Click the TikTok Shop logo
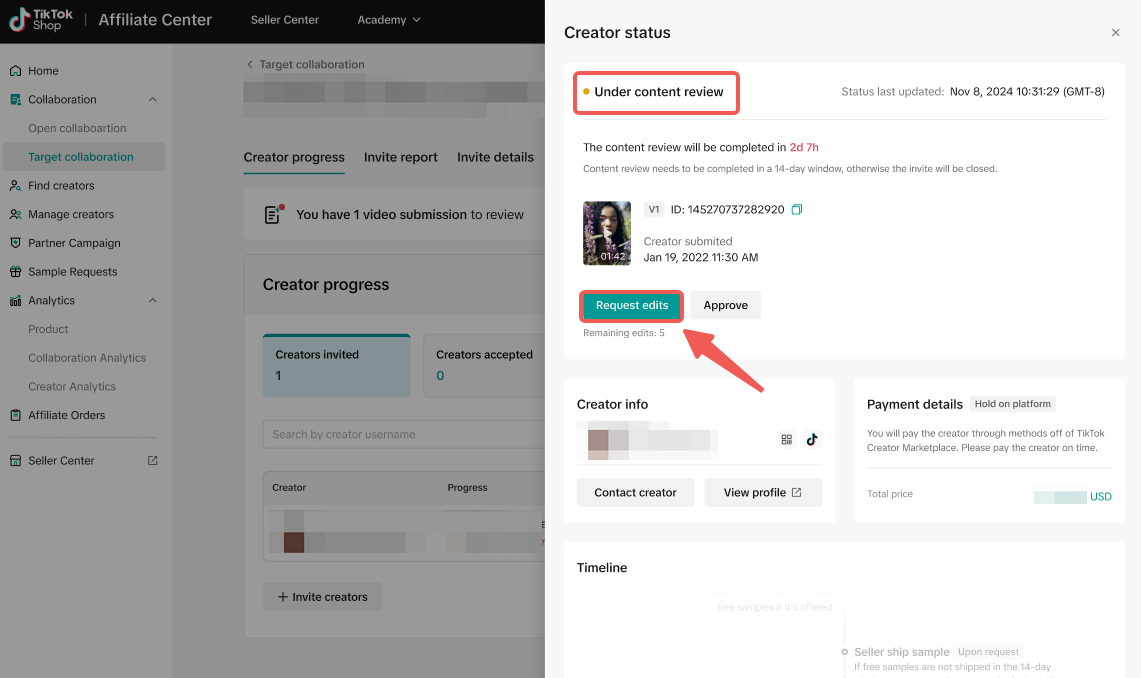The height and width of the screenshot is (678, 1141). click(36, 20)
